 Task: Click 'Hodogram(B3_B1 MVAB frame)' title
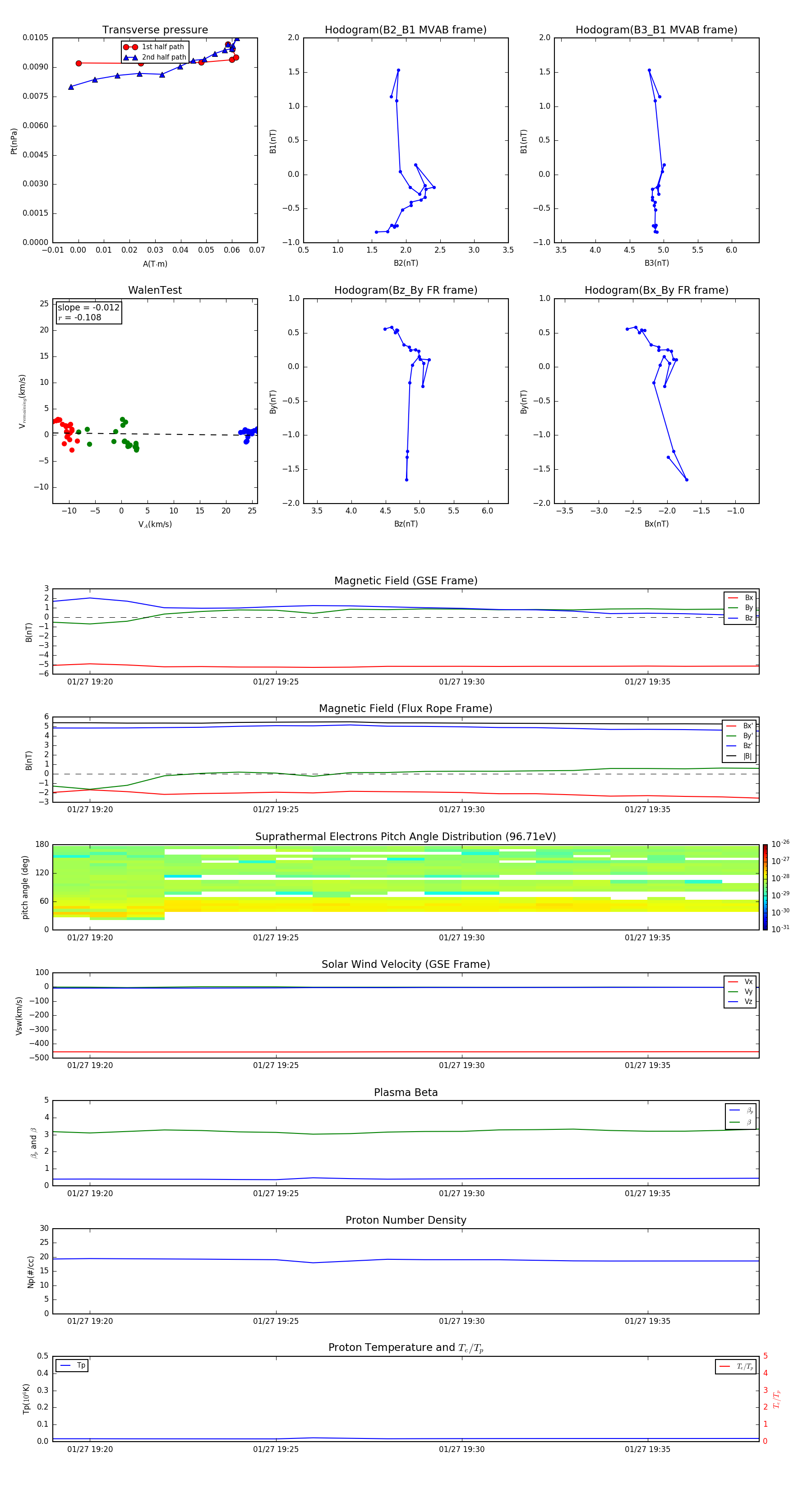(x=656, y=30)
